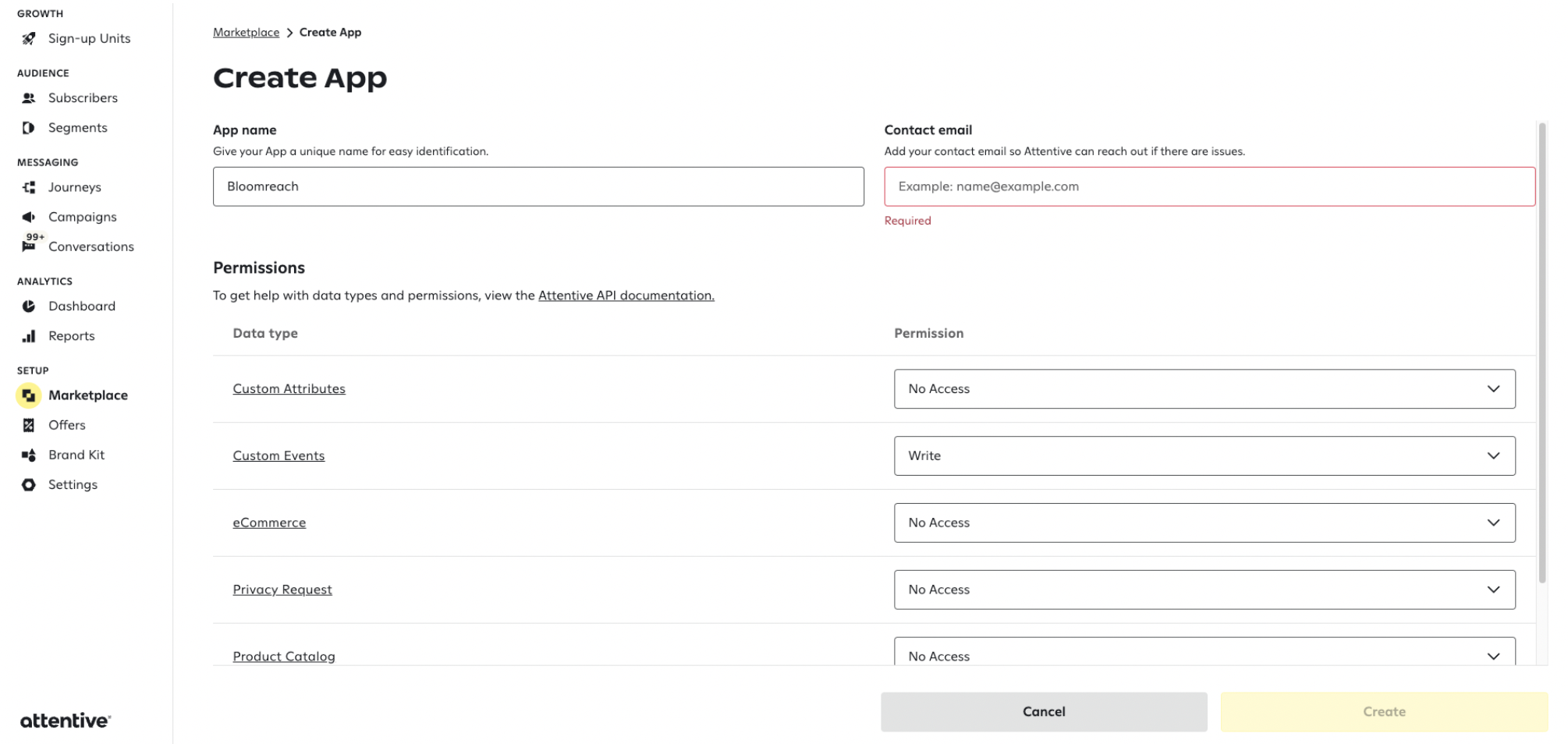Screen dimensions: 1568x744
Task: Select Marketplace in sidebar
Action: [88, 395]
